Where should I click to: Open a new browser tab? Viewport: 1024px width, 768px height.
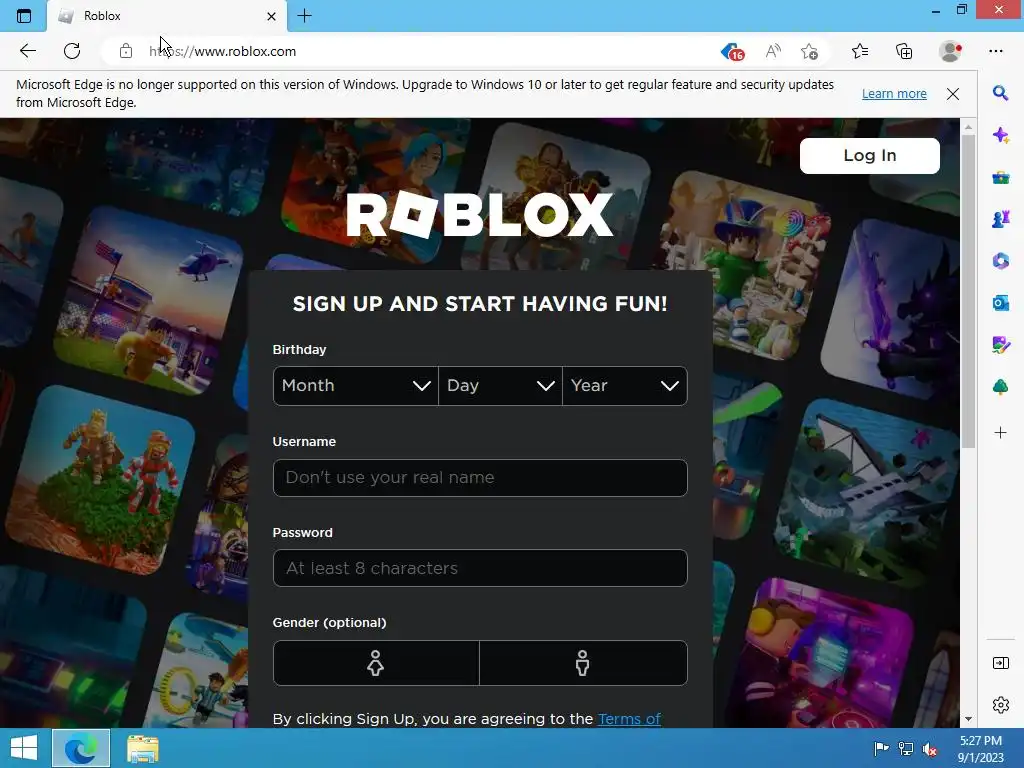[304, 16]
